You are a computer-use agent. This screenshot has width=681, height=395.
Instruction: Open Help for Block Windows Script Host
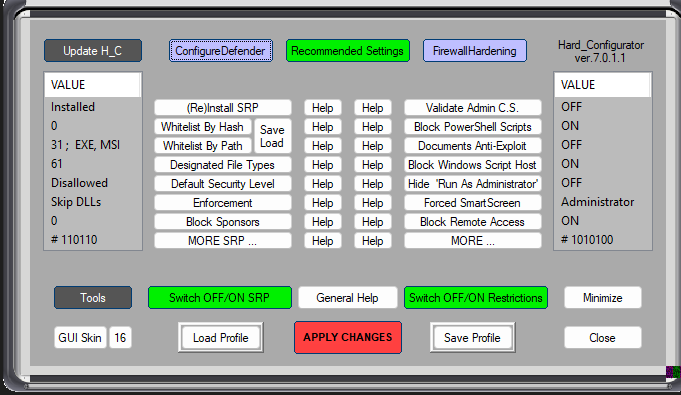(x=373, y=165)
